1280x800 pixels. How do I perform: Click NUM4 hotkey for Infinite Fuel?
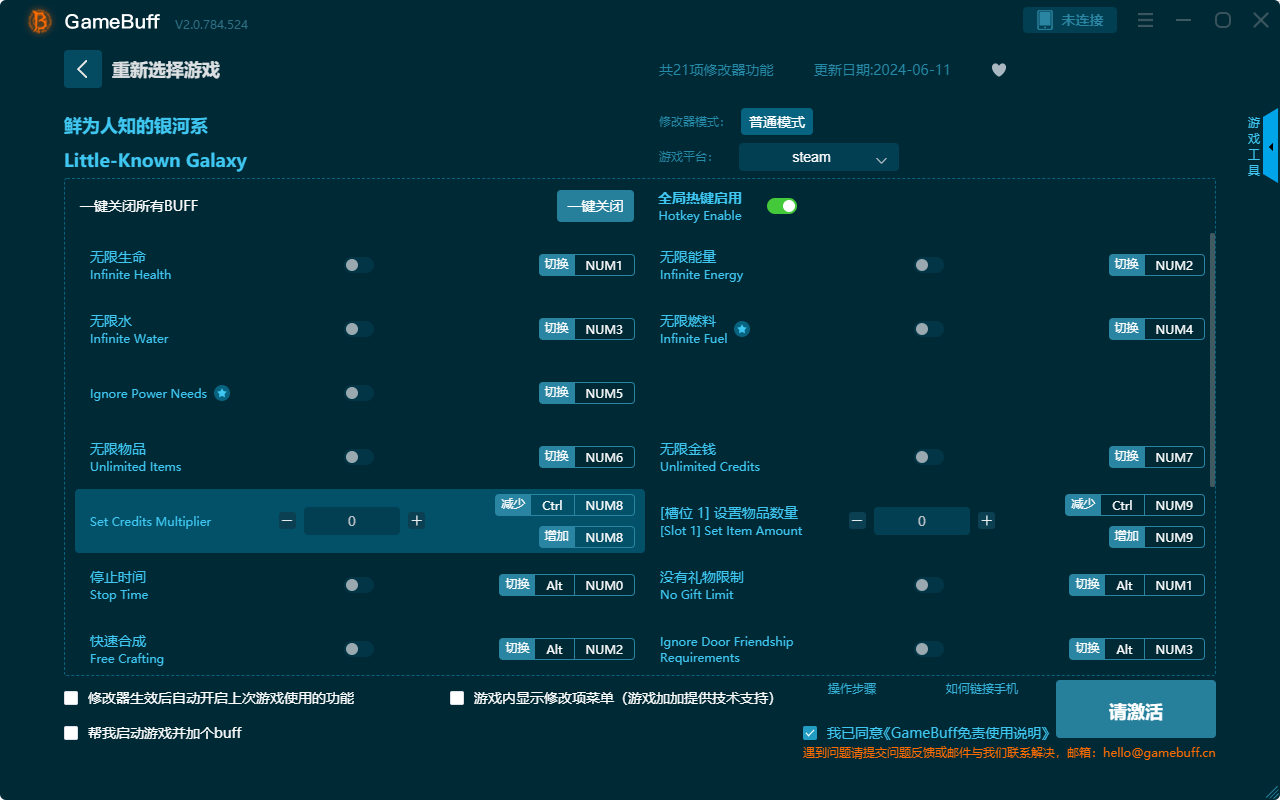1174,329
